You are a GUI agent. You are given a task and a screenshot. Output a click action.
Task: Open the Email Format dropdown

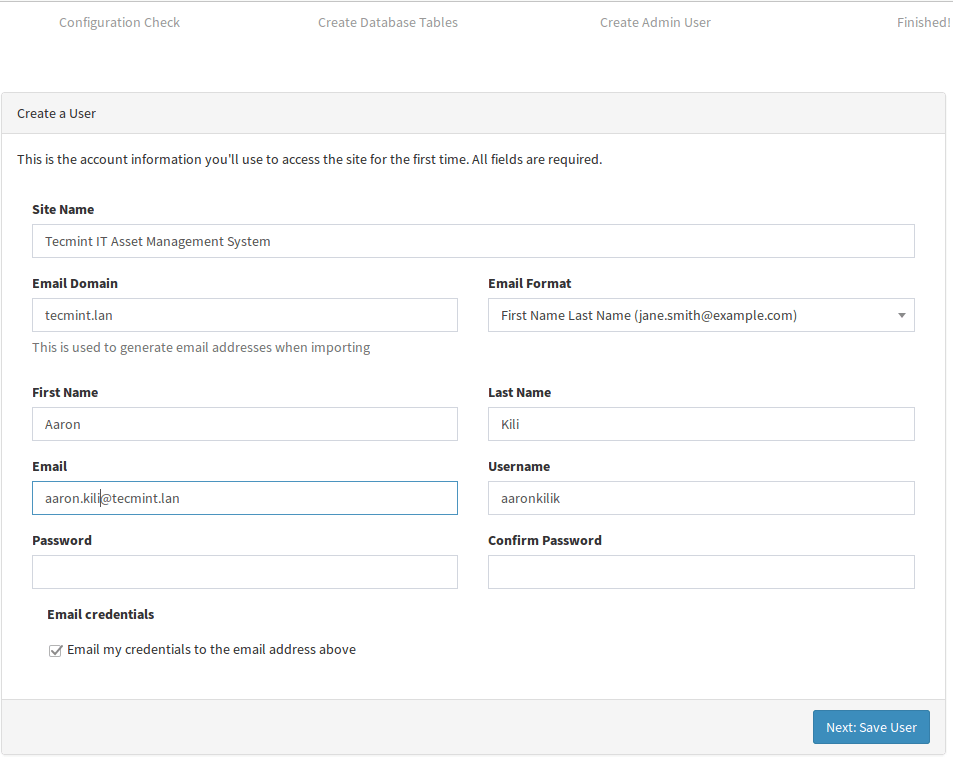point(701,315)
